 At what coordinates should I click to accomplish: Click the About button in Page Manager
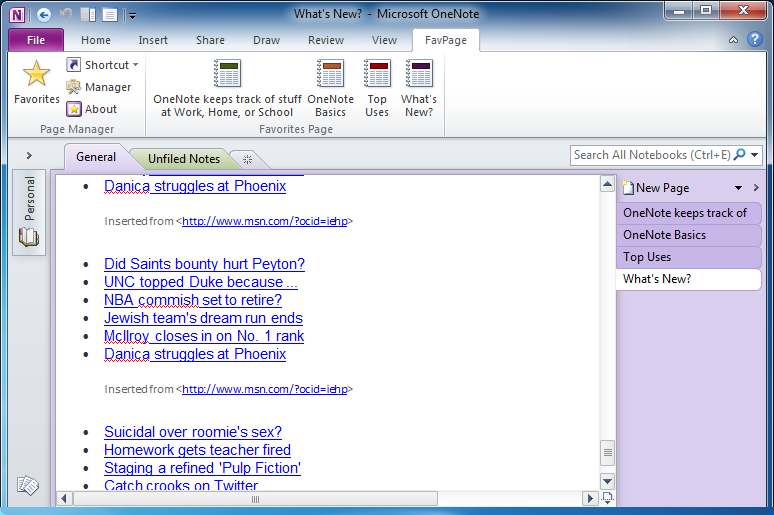click(x=92, y=109)
